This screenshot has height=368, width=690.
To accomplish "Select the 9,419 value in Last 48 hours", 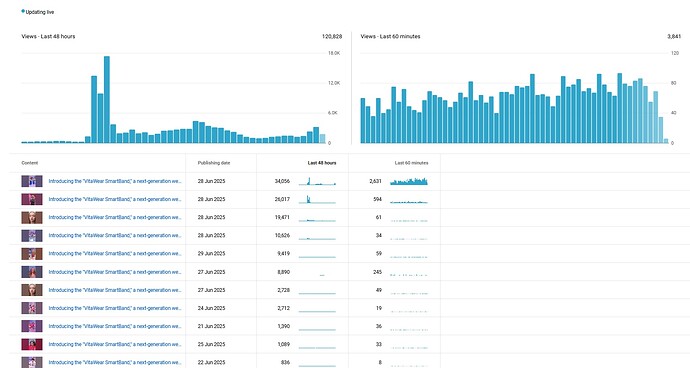I will pyautogui.click(x=283, y=254).
